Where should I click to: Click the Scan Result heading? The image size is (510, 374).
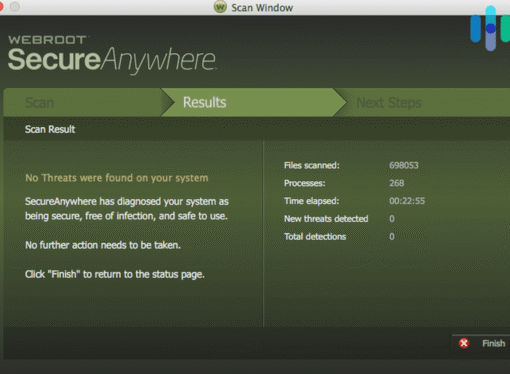[x=50, y=129]
